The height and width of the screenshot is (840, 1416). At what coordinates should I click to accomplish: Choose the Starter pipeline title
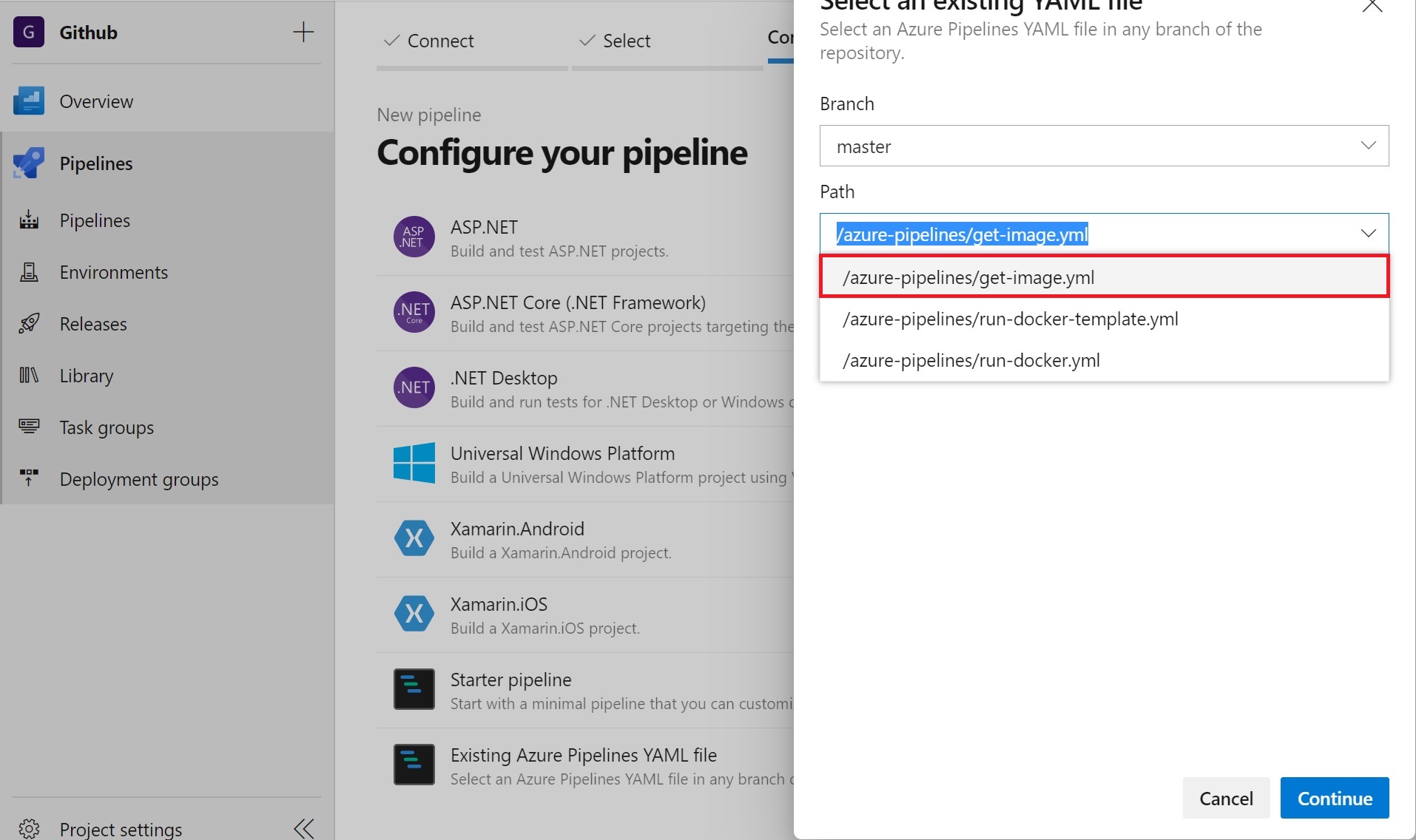pyautogui.click(x=510, y=680)
